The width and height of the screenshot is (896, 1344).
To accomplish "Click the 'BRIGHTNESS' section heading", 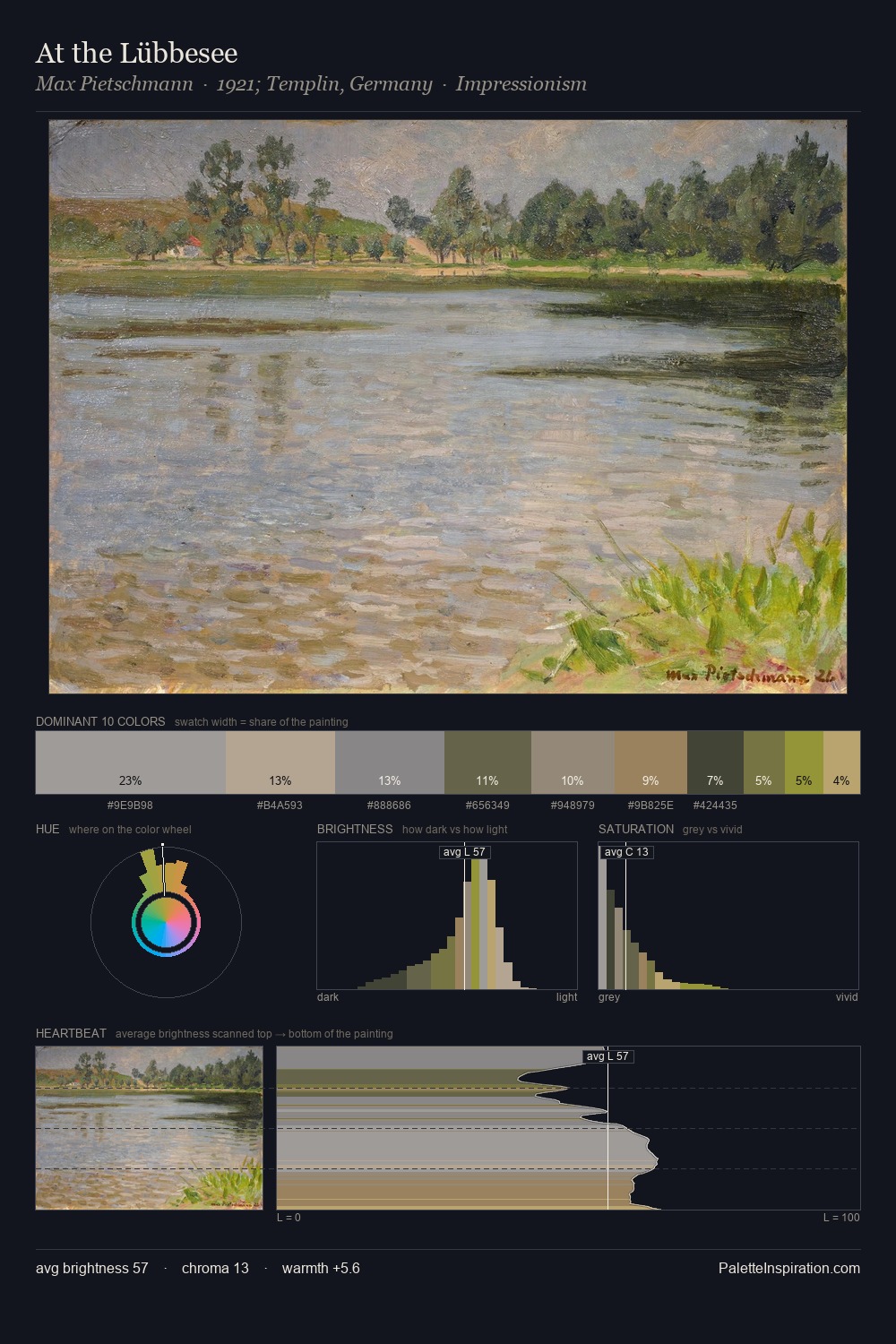I will 355,829.
